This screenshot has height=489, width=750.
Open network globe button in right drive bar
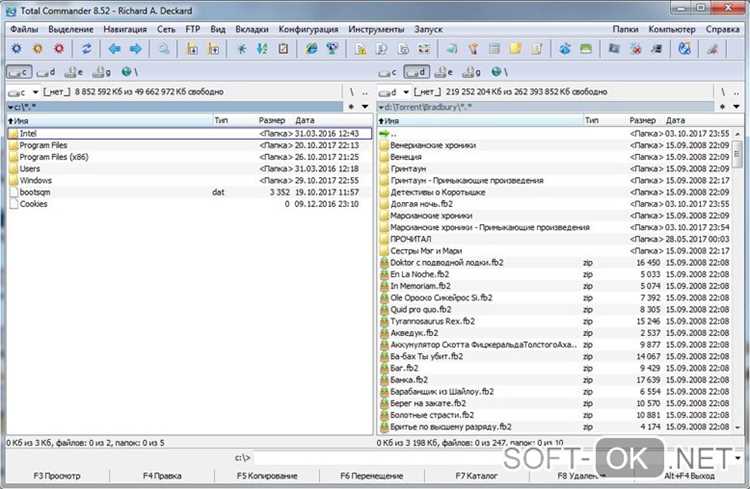tap(499, 72)
